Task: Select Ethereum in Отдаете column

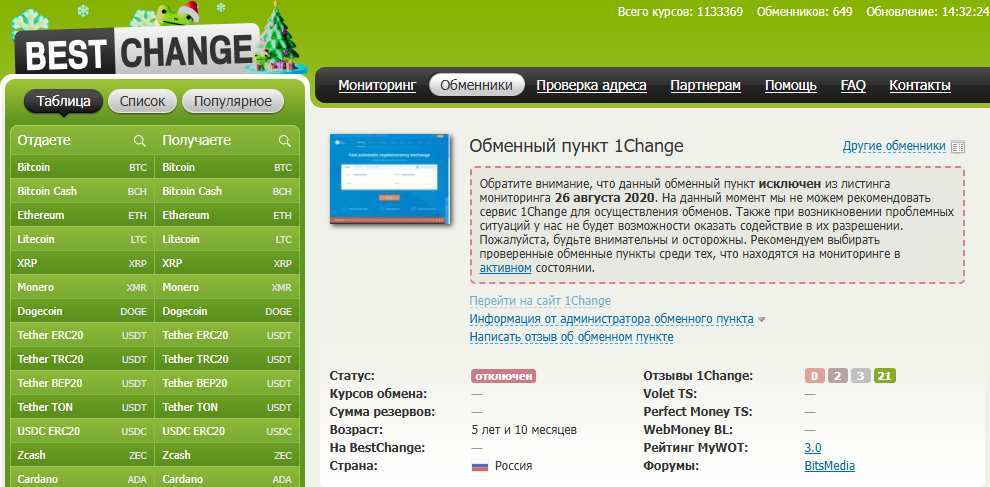Action: [x=82, y=215]
